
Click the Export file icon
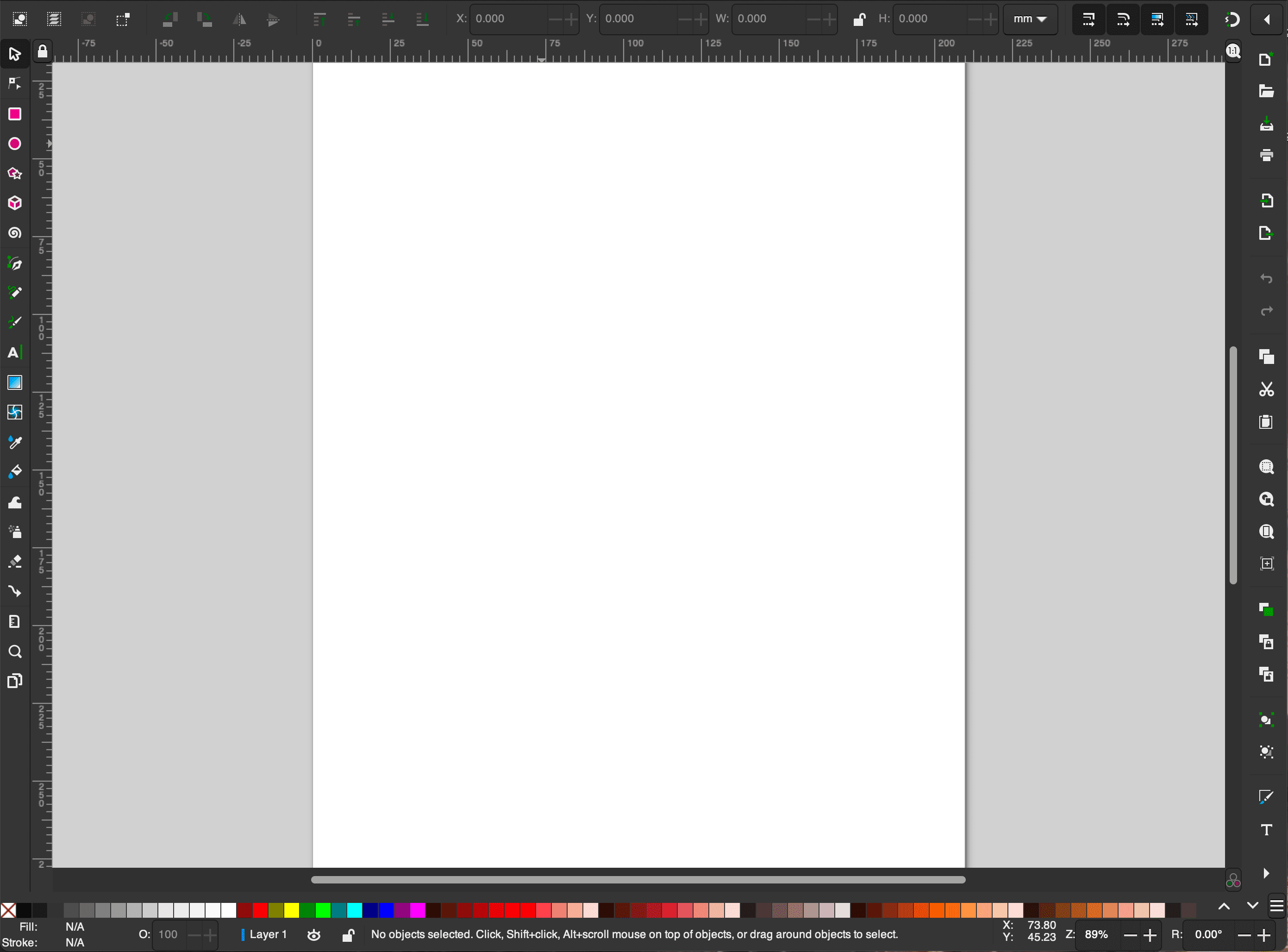(1266, 233)
